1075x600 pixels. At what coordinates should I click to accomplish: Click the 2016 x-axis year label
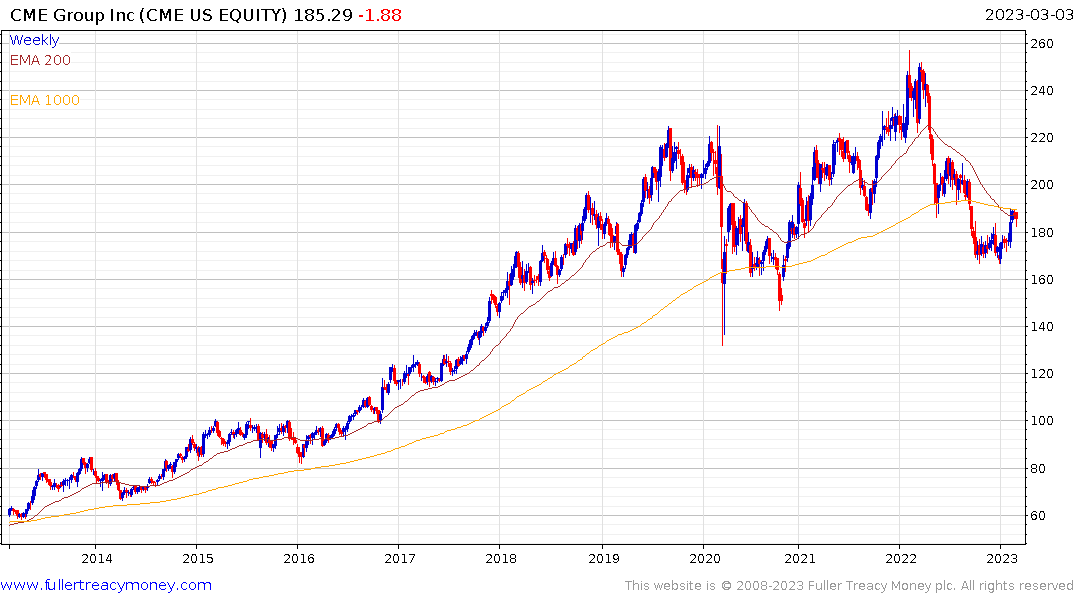coord(299,558)
